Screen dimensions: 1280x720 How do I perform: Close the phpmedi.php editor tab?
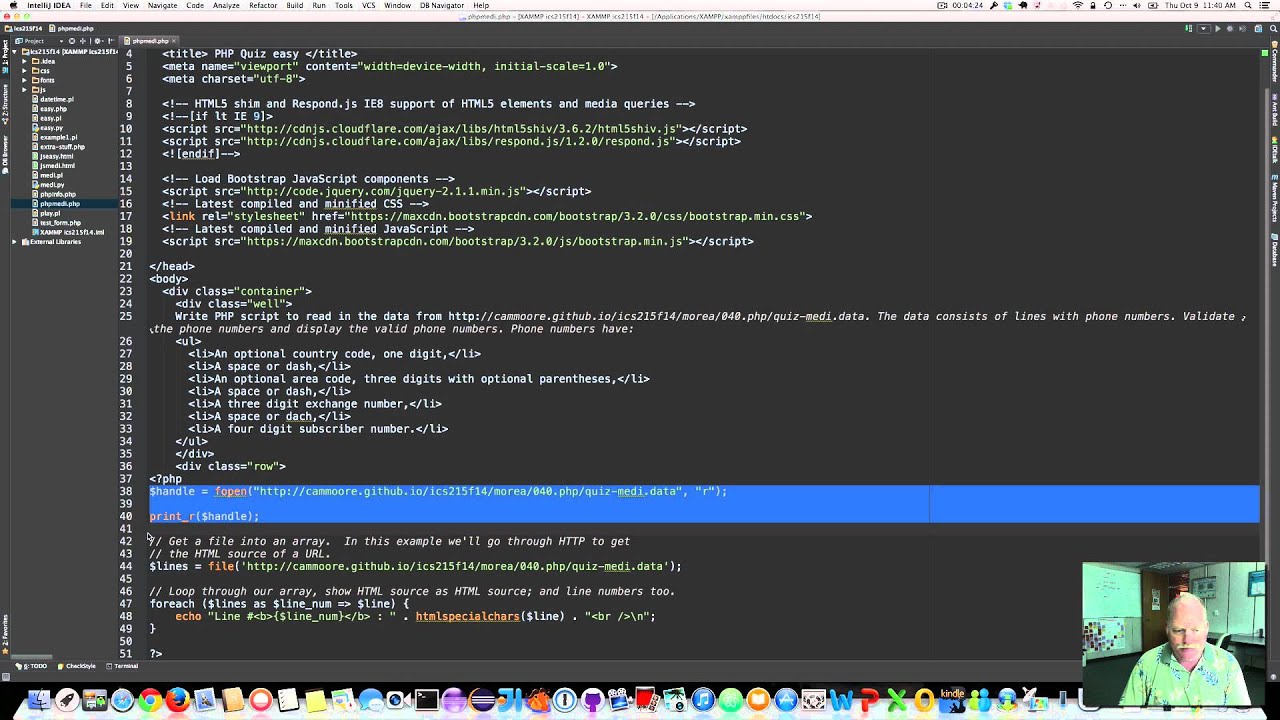tap(174, 41)
